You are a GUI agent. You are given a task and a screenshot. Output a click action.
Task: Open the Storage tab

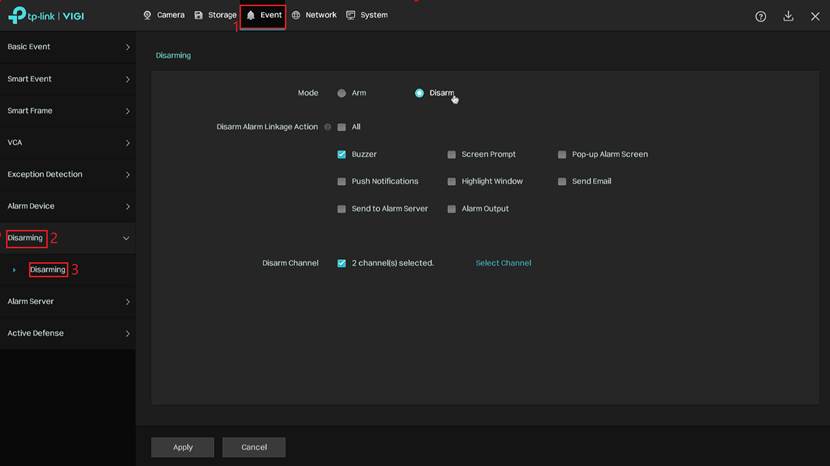pyautogui.click(x=215, y=15)
